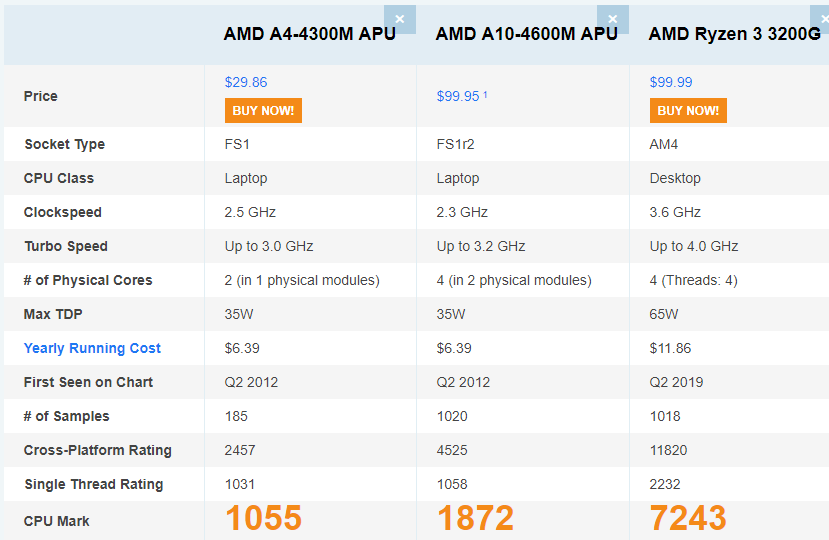The width and height of the screenshot is (829, 540).
Task: Click the First Seen on Chart label
Action: [x=88, y=382]
